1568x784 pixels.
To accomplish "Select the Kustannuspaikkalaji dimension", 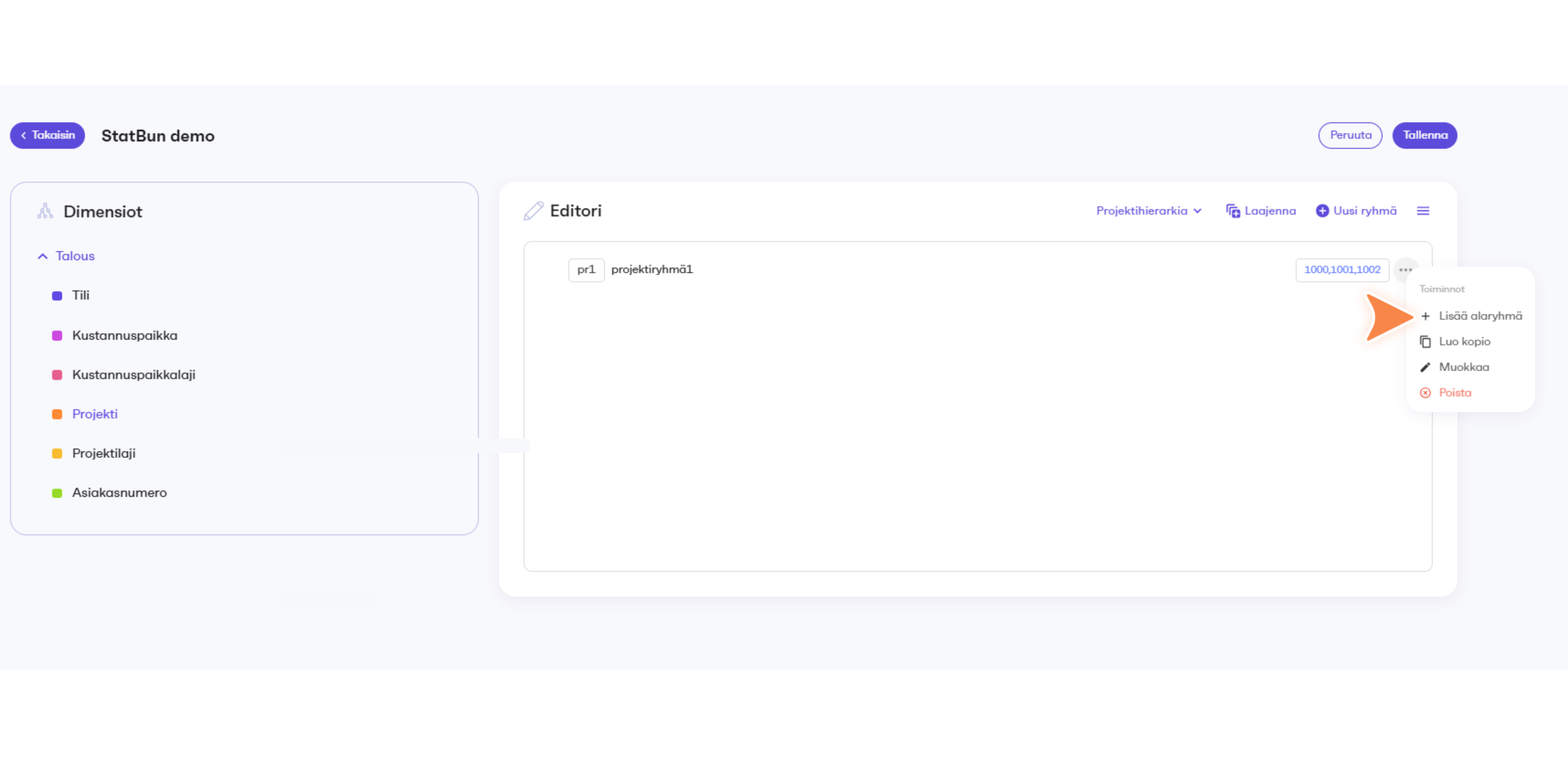I will pos(134,375).
